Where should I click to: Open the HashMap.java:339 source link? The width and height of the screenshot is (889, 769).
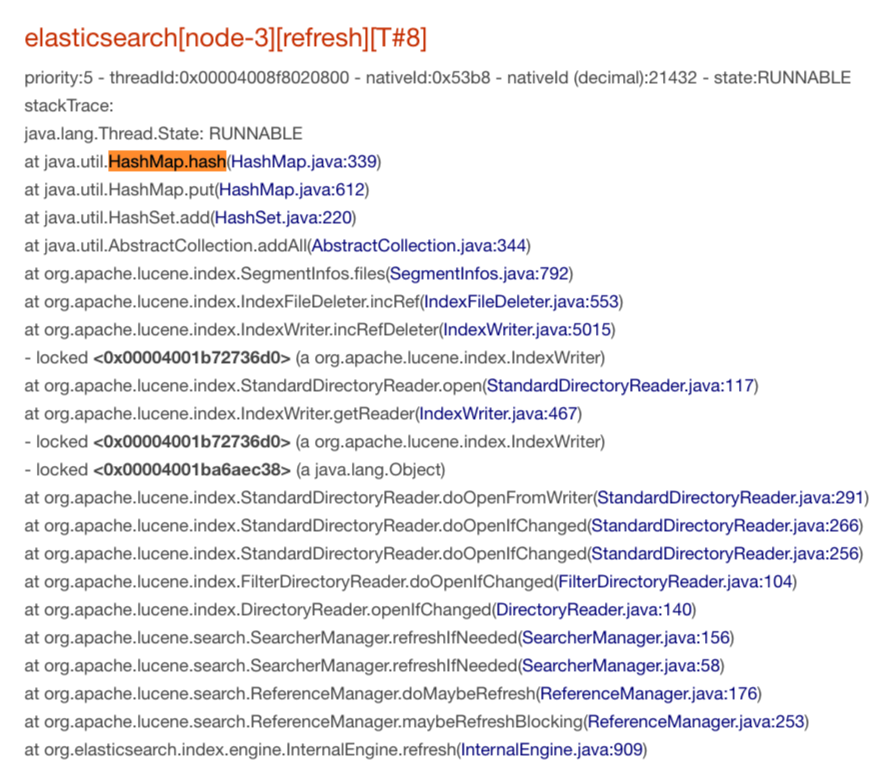(304, 162)
